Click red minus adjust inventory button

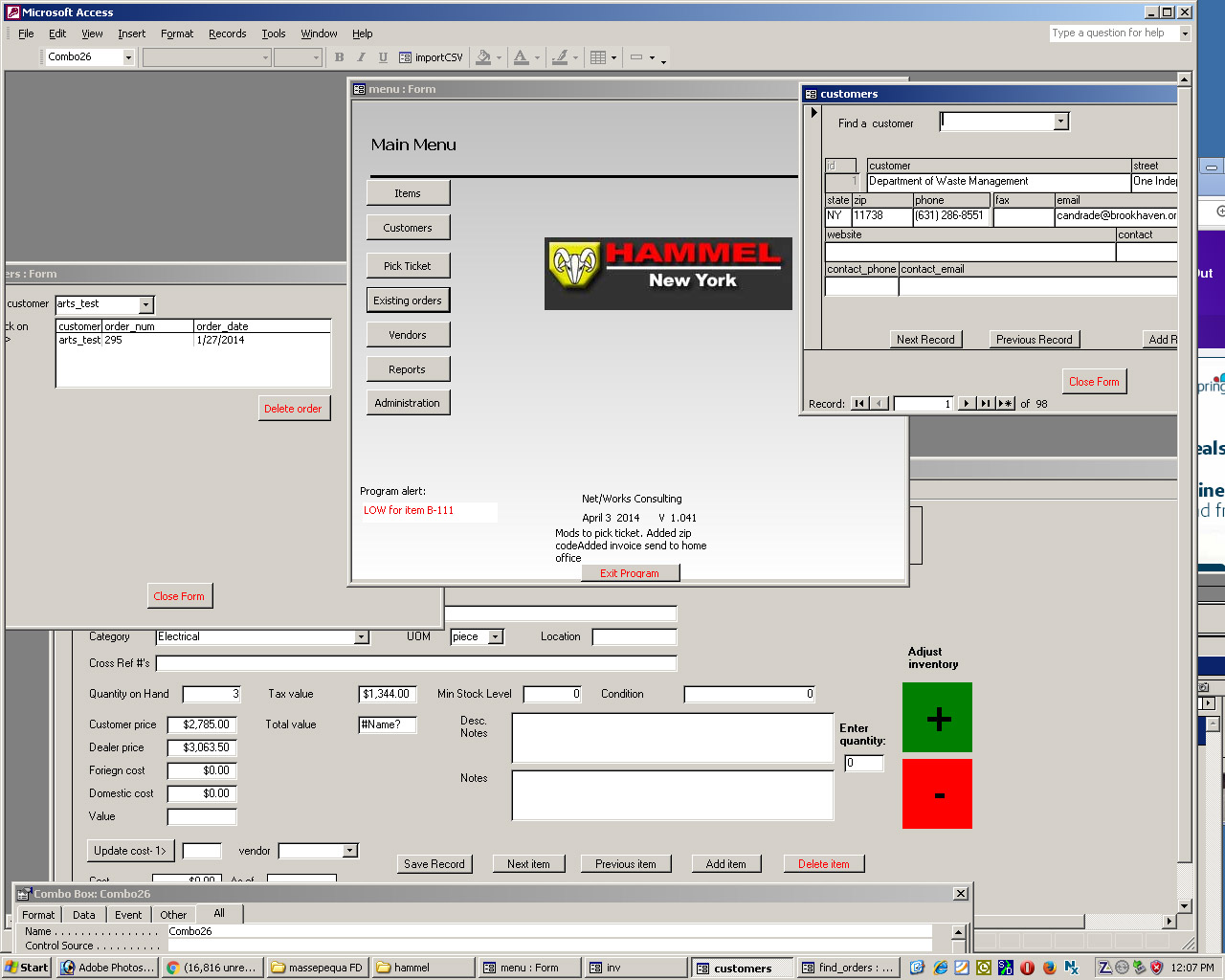pyautogui.click(x=937, y=793)
